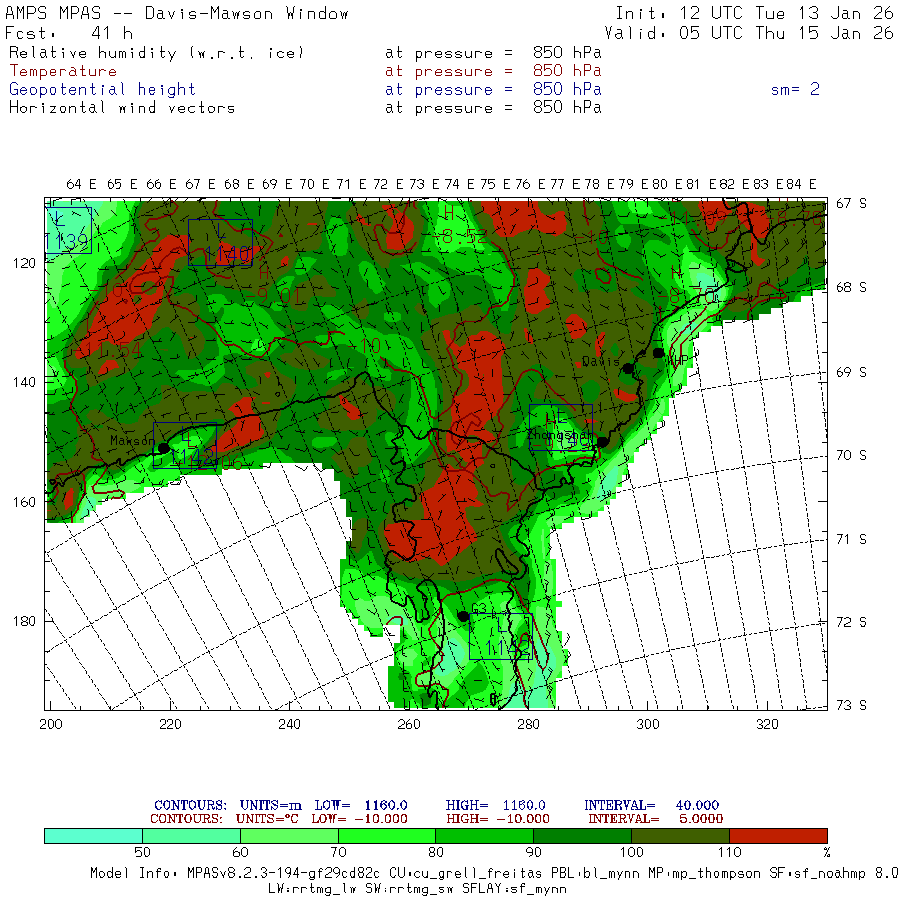Click the 70–80% bright green legend swatch
This screenshot has height=900, width=900.
point(387,836)
